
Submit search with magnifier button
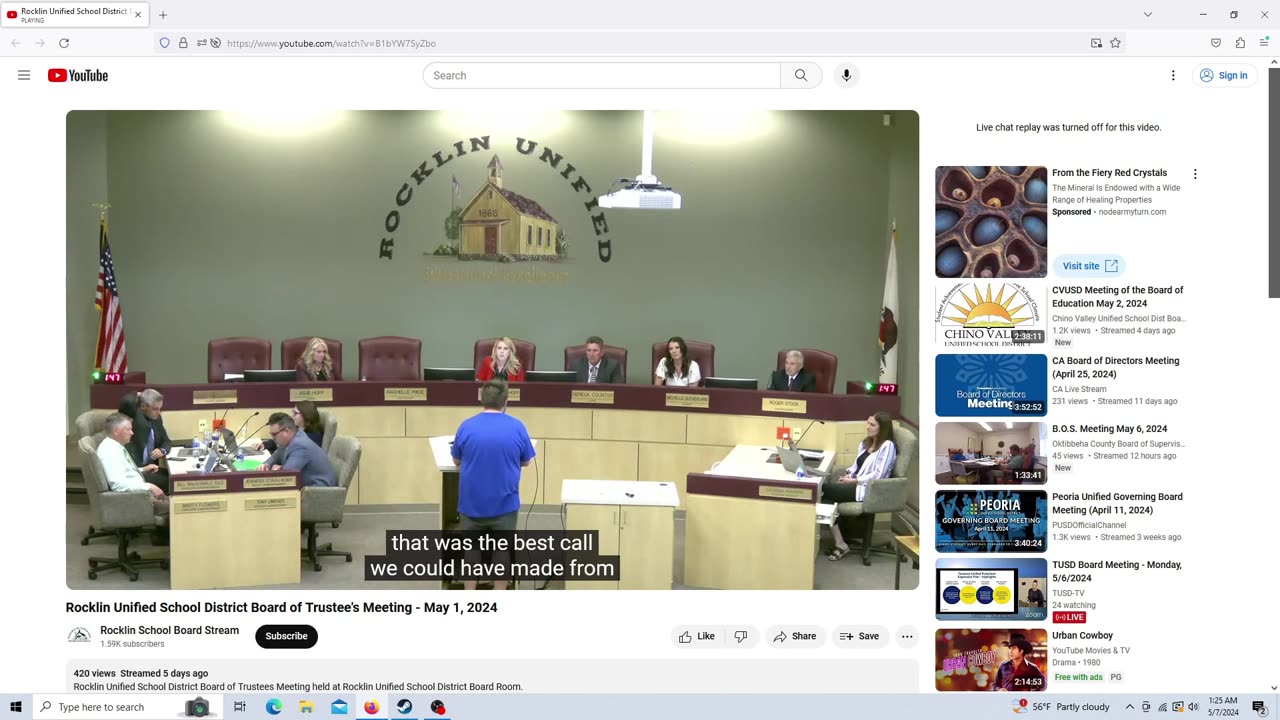801,75
